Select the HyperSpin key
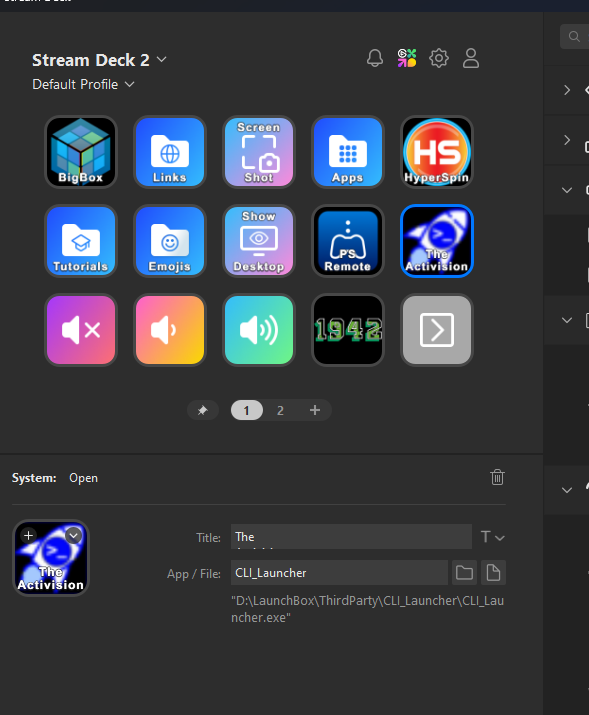This screenshot has height=715, width=589. (x=437, y=152)
